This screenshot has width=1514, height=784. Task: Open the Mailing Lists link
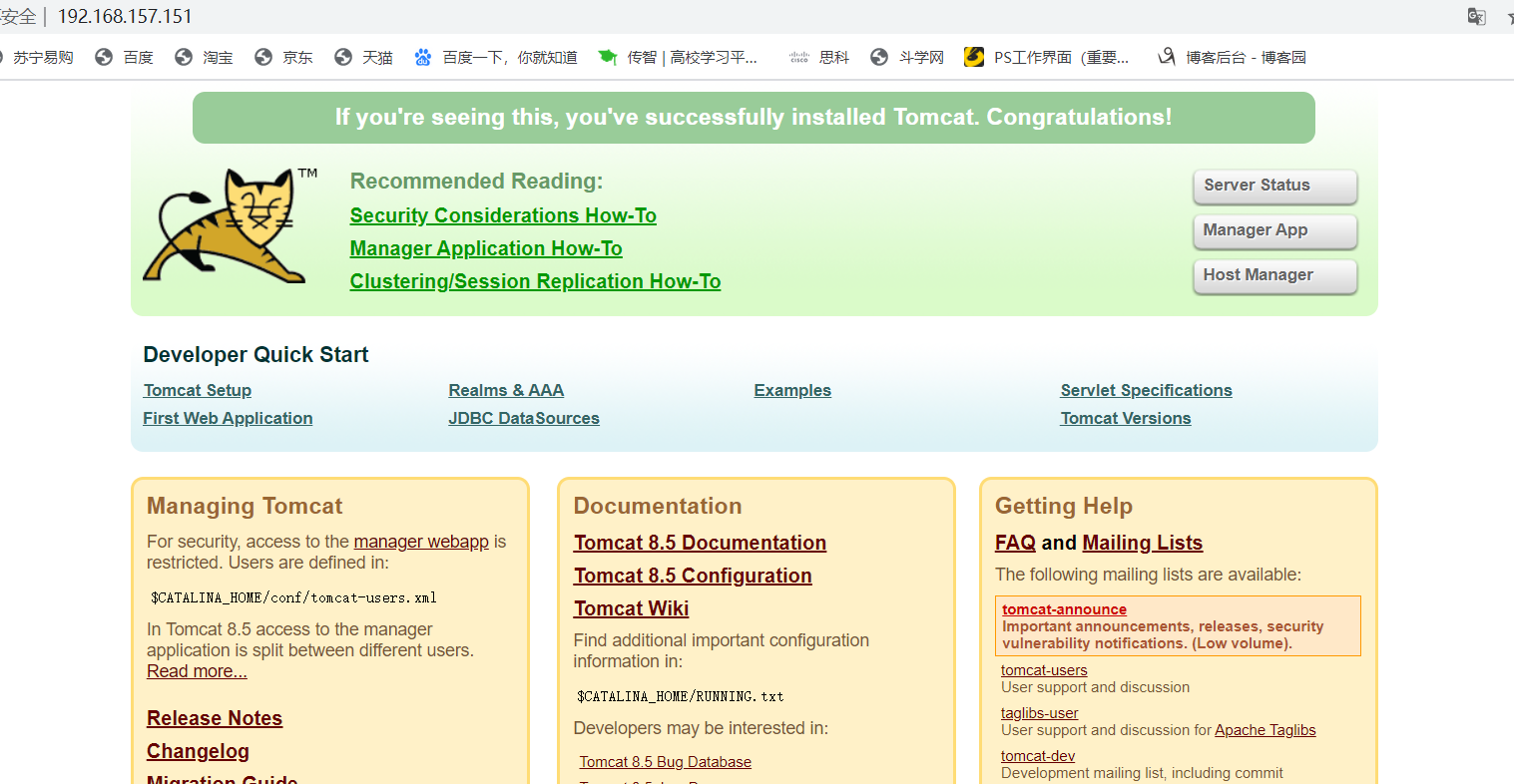[1143, 543]
